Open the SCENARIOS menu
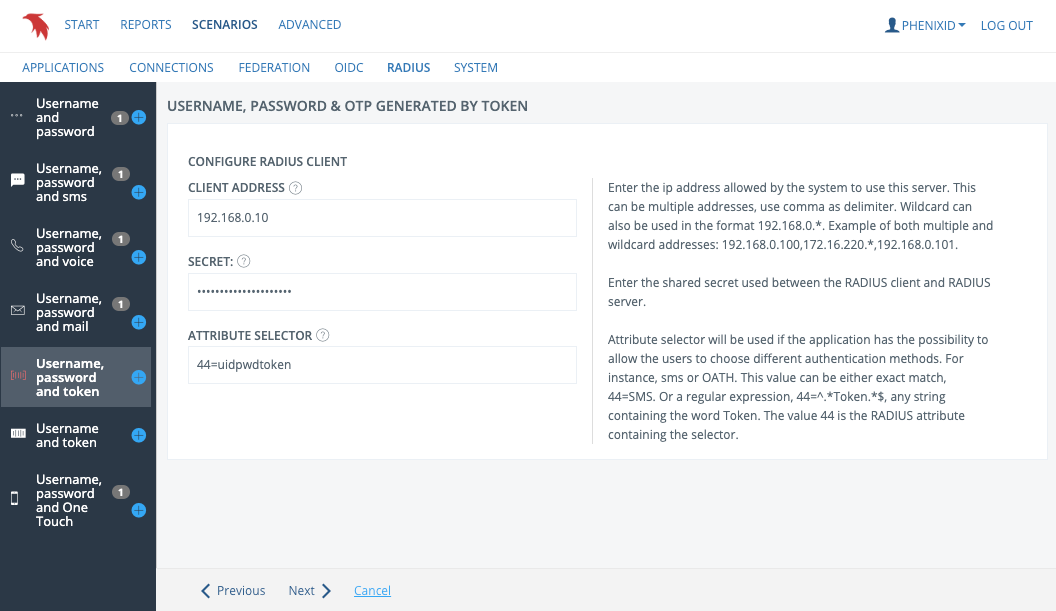The image size is (1056, 611). (x=224, y=25)
